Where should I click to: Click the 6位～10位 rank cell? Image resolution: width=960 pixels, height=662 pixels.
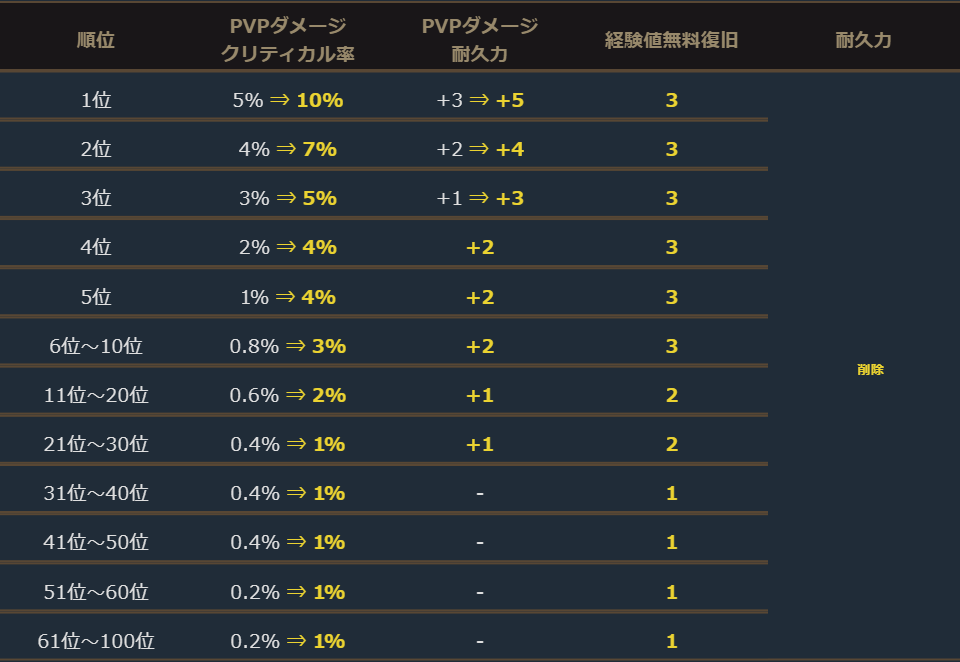(96, 346)
